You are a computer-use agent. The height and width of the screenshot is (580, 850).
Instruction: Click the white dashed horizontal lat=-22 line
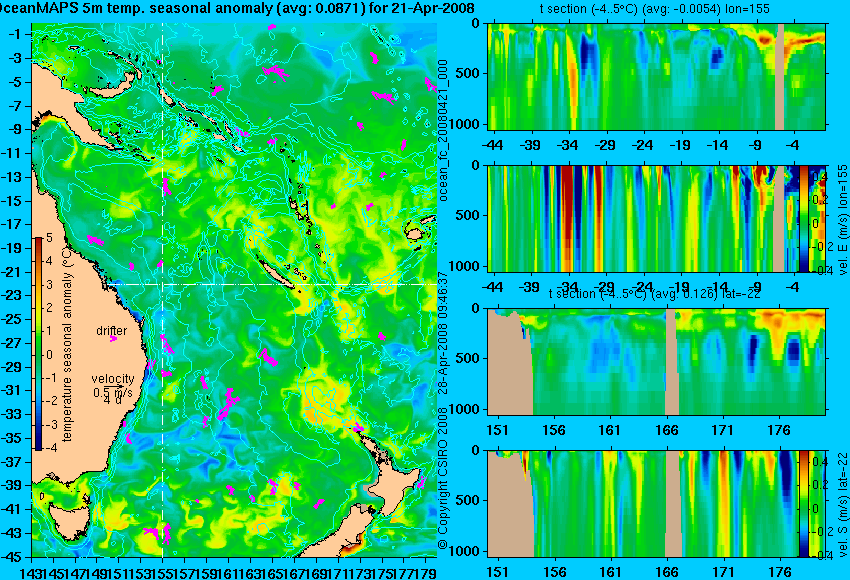pos(271,284)
